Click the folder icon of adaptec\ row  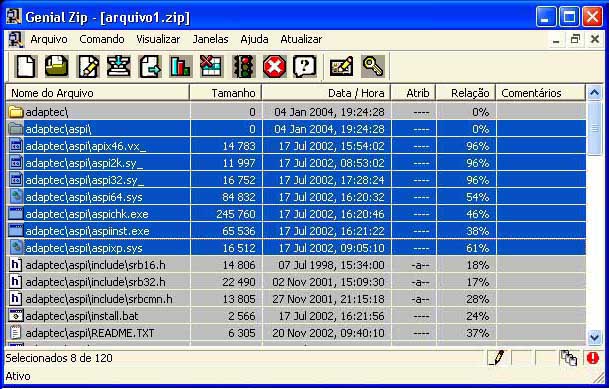(16, 112)
